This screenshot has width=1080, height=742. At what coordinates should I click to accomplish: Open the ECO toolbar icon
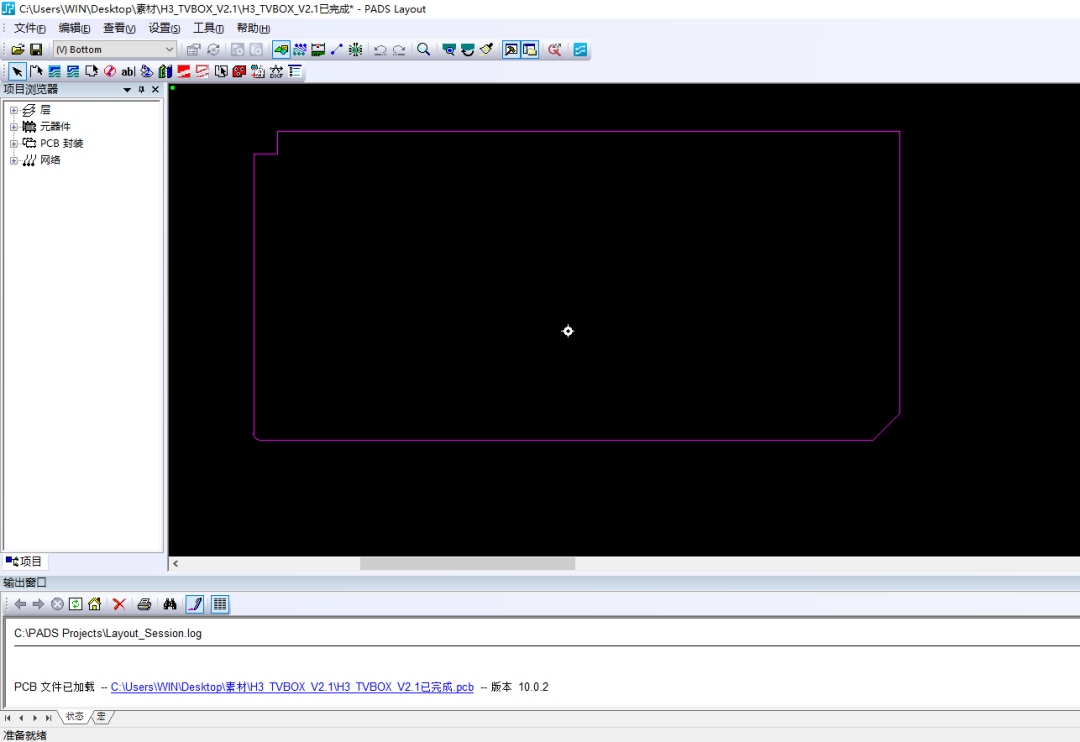(554, 48)
